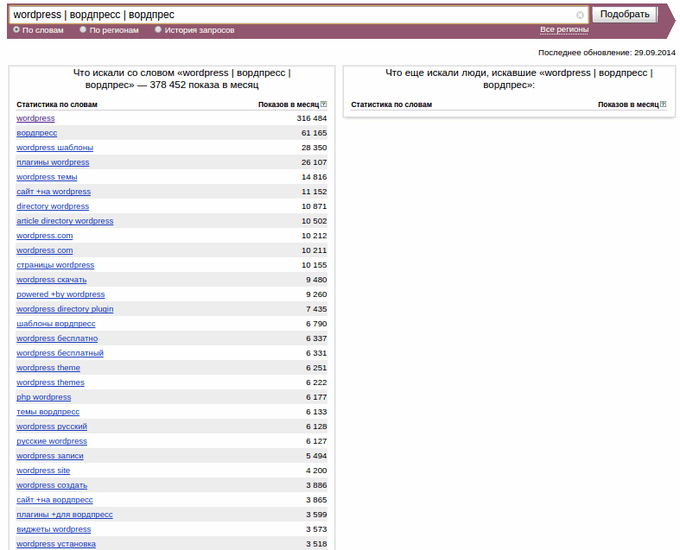Open the 'wordpress directory plugin' link

click(x=65, y=309)
